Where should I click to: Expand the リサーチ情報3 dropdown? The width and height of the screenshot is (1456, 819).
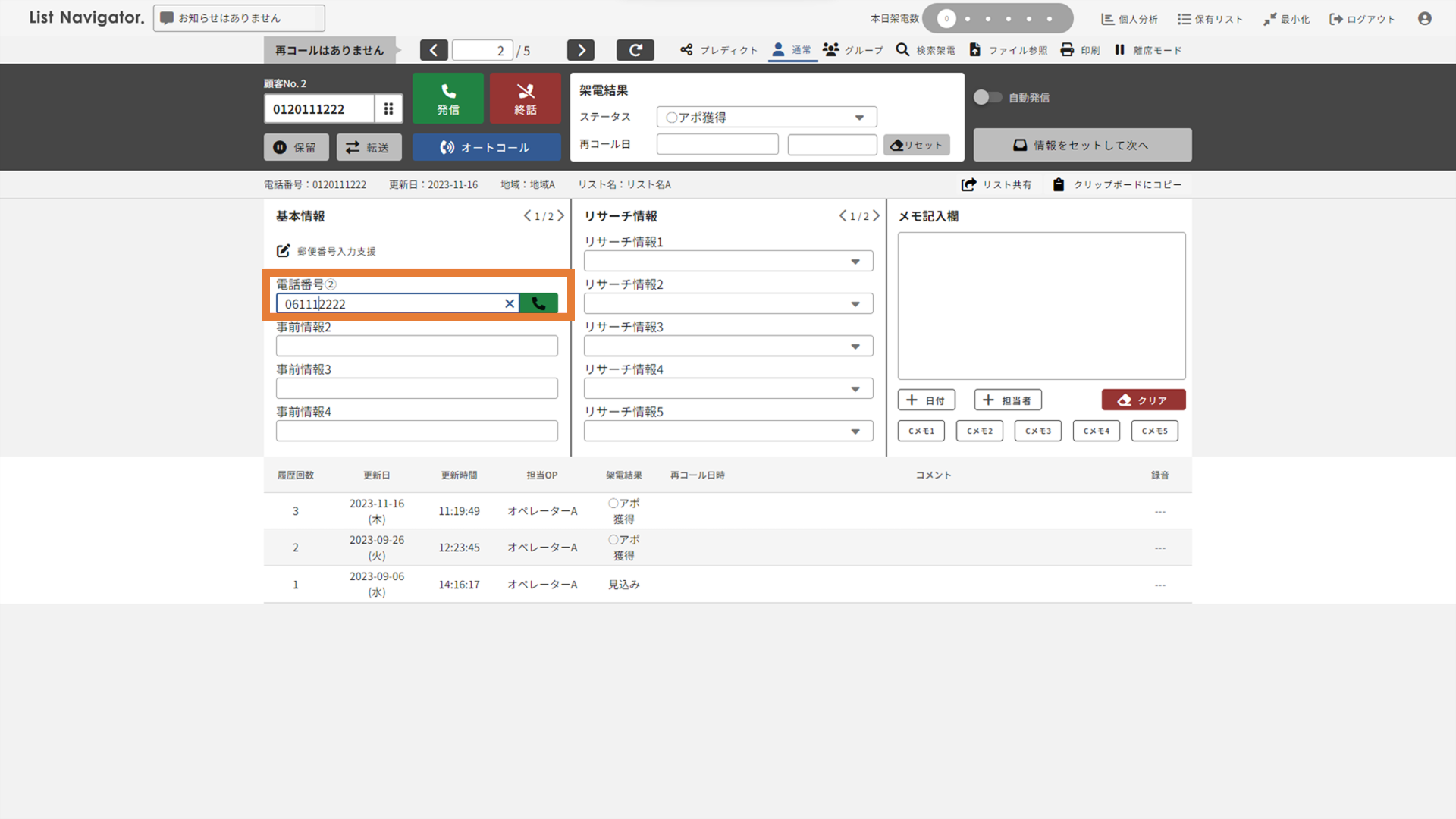pos(728,346)
